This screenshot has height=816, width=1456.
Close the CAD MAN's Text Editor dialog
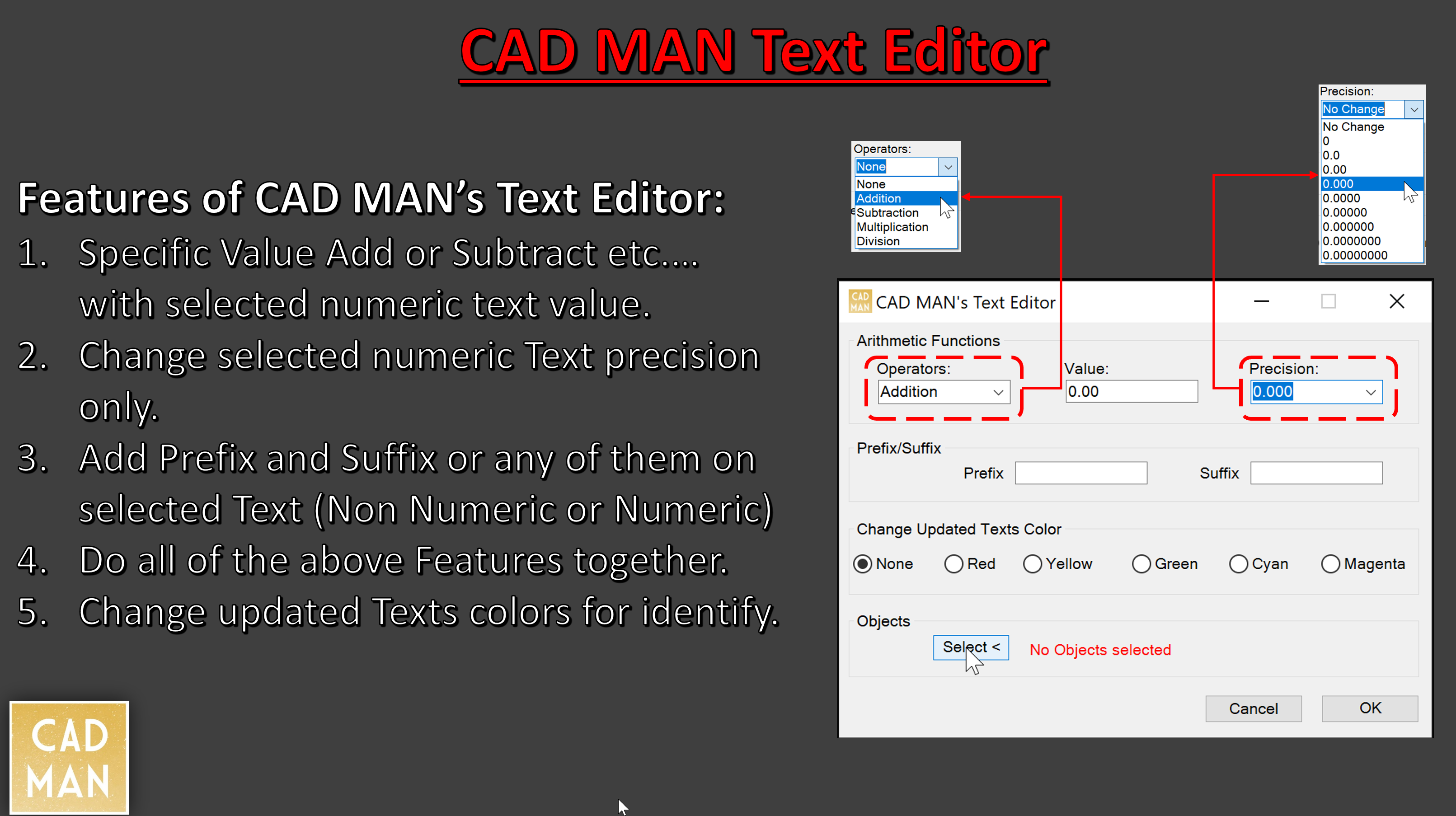(1397, 301)
